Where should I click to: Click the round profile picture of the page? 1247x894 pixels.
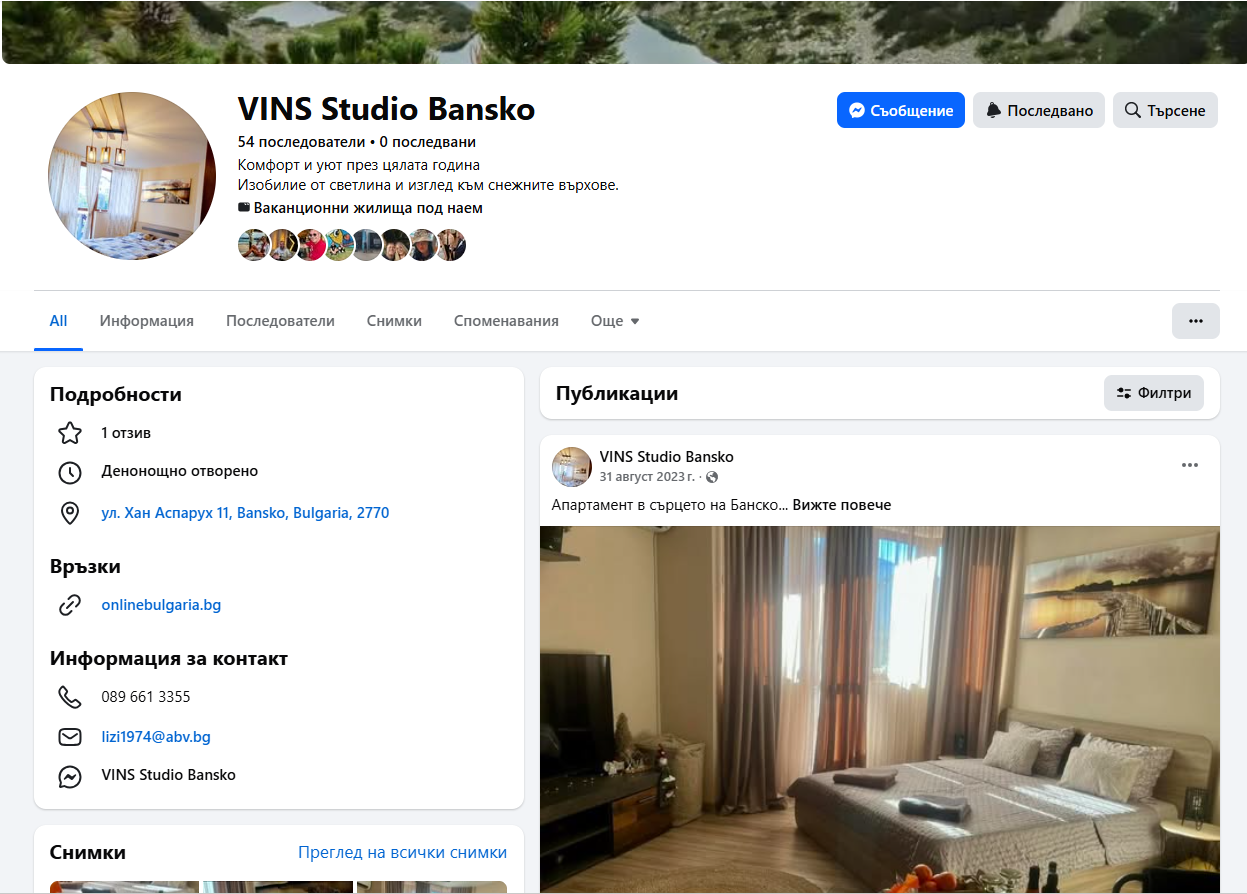132,176
